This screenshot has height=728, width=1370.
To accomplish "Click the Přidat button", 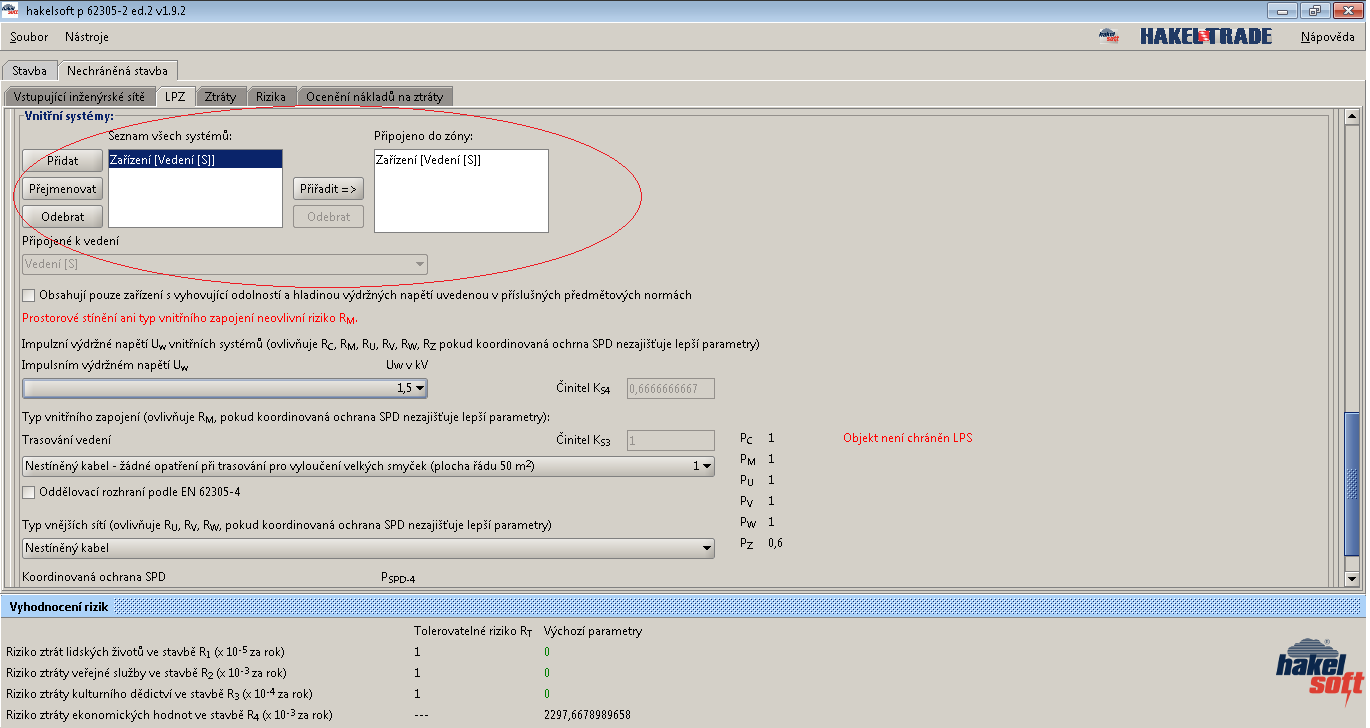I will pyautogui.click(x=63, y=161).
